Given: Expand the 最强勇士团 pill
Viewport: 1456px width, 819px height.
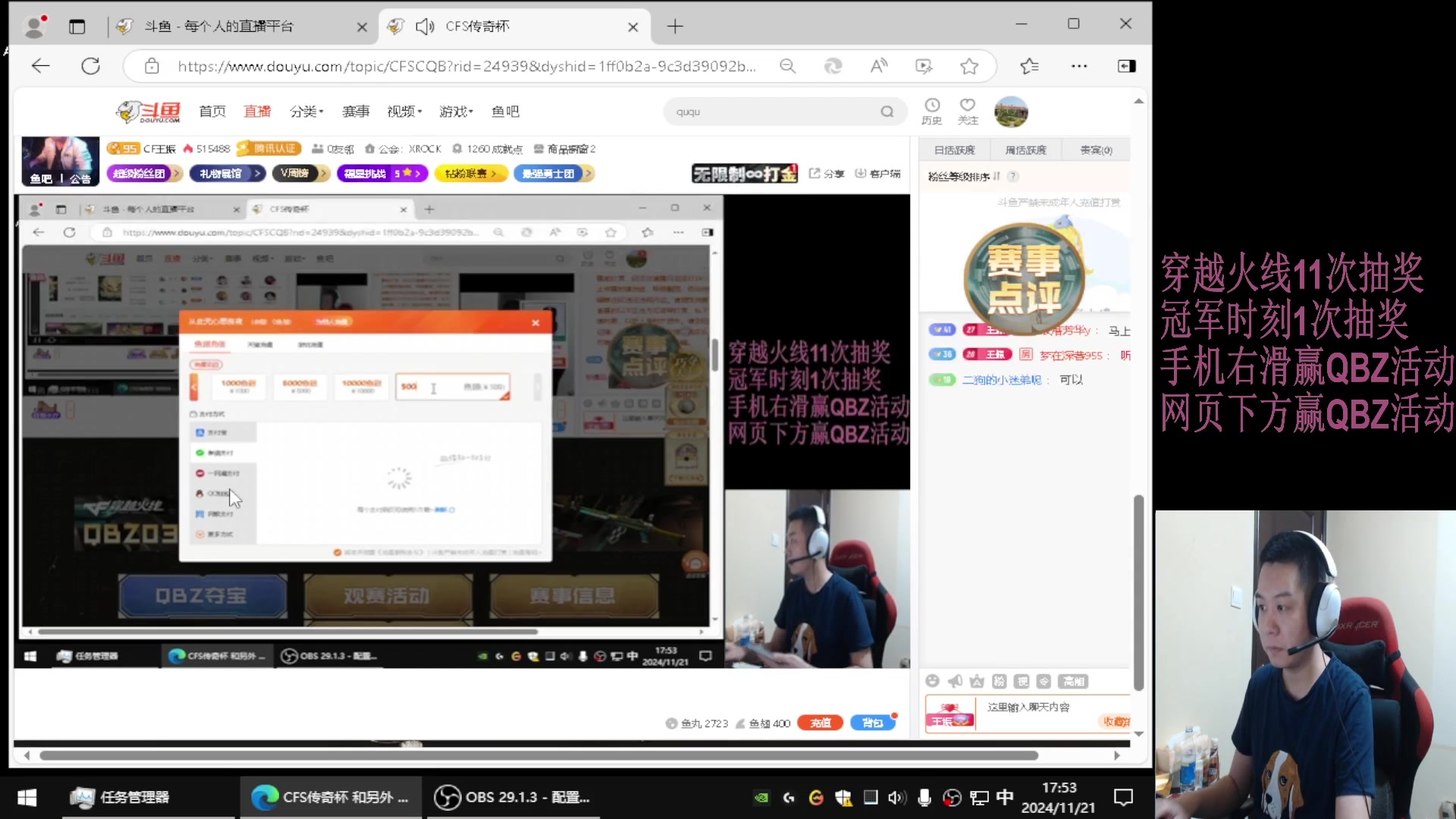Looking at the screenshot, I should pos(554,174).
